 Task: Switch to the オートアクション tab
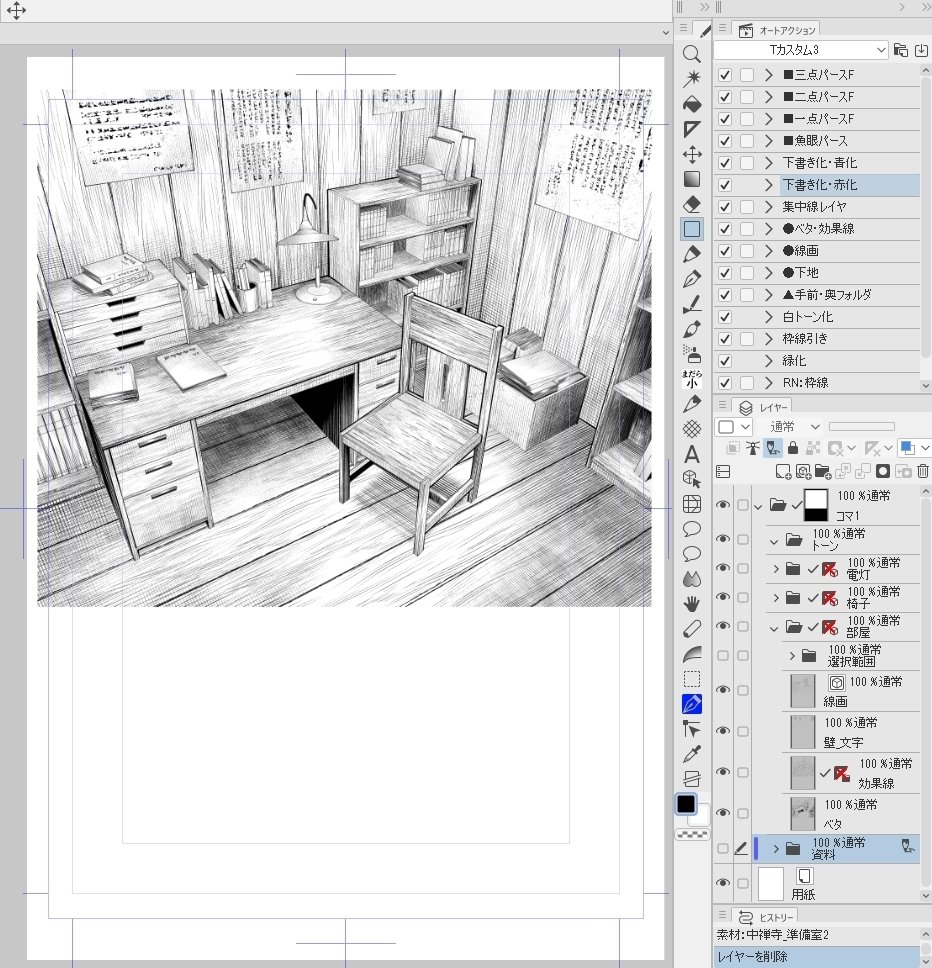776,30
